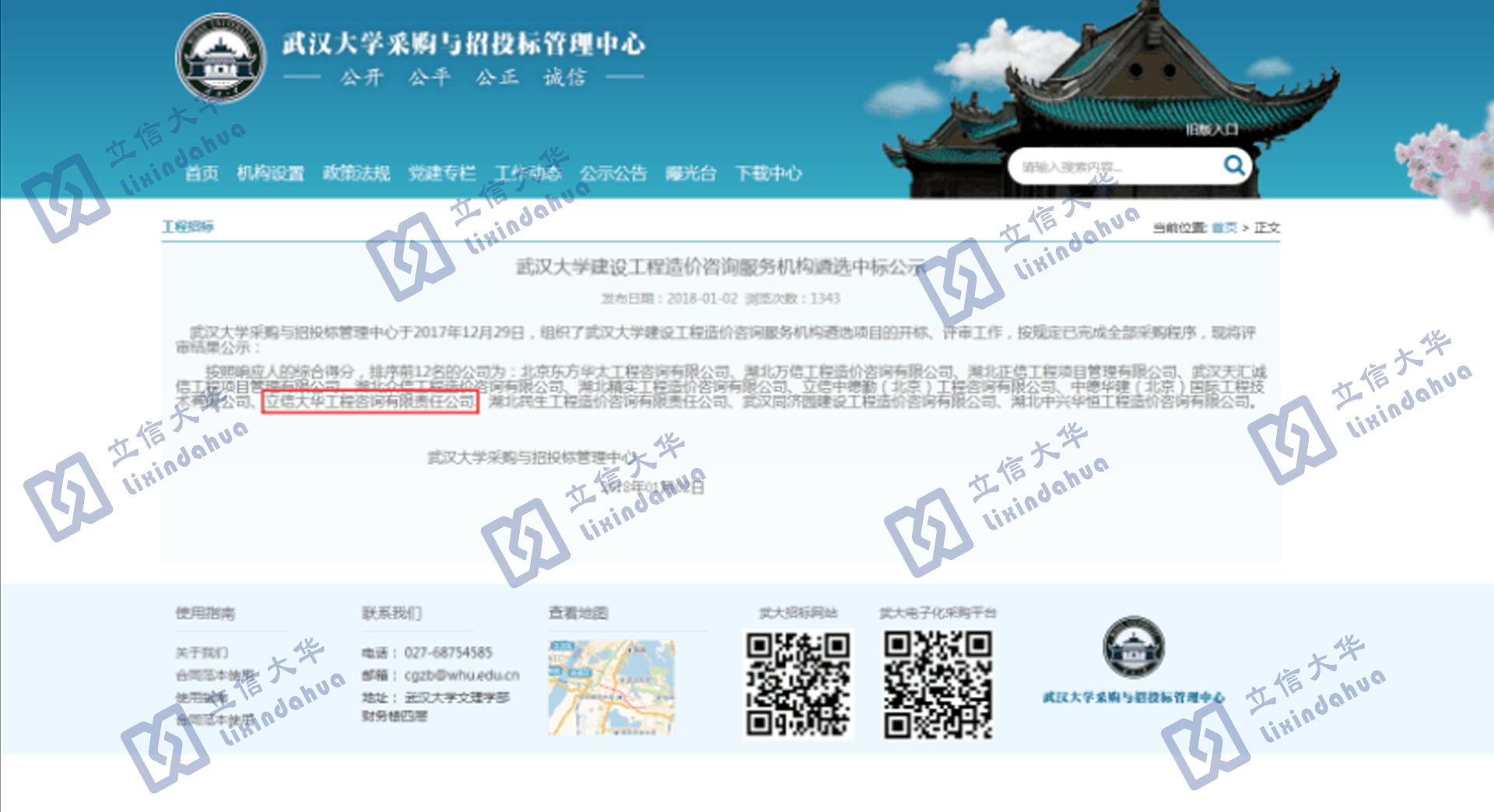Click the 使用指南 footer heading

tap(205, 613)
